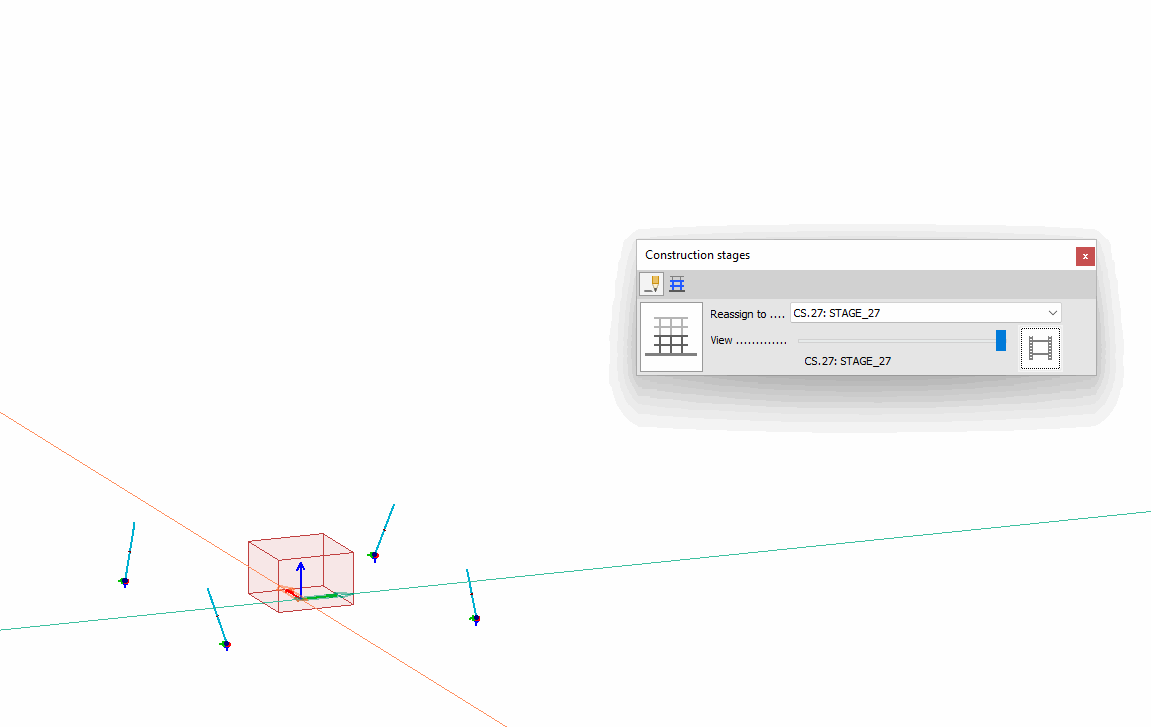Click the dropdown chevron beside CS.27: STAGE_27
Screen dimensions: 1151x727
click(1052, 313)
